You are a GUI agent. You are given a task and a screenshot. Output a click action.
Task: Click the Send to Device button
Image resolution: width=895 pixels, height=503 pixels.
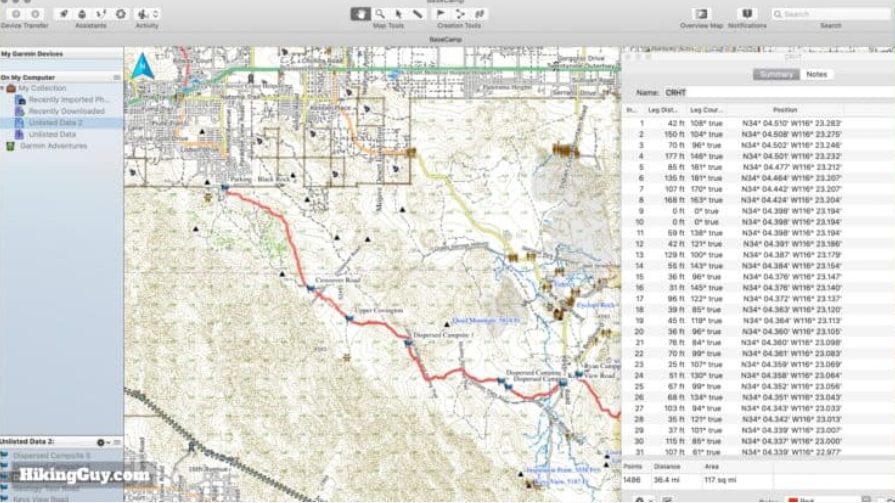point(16,14)
